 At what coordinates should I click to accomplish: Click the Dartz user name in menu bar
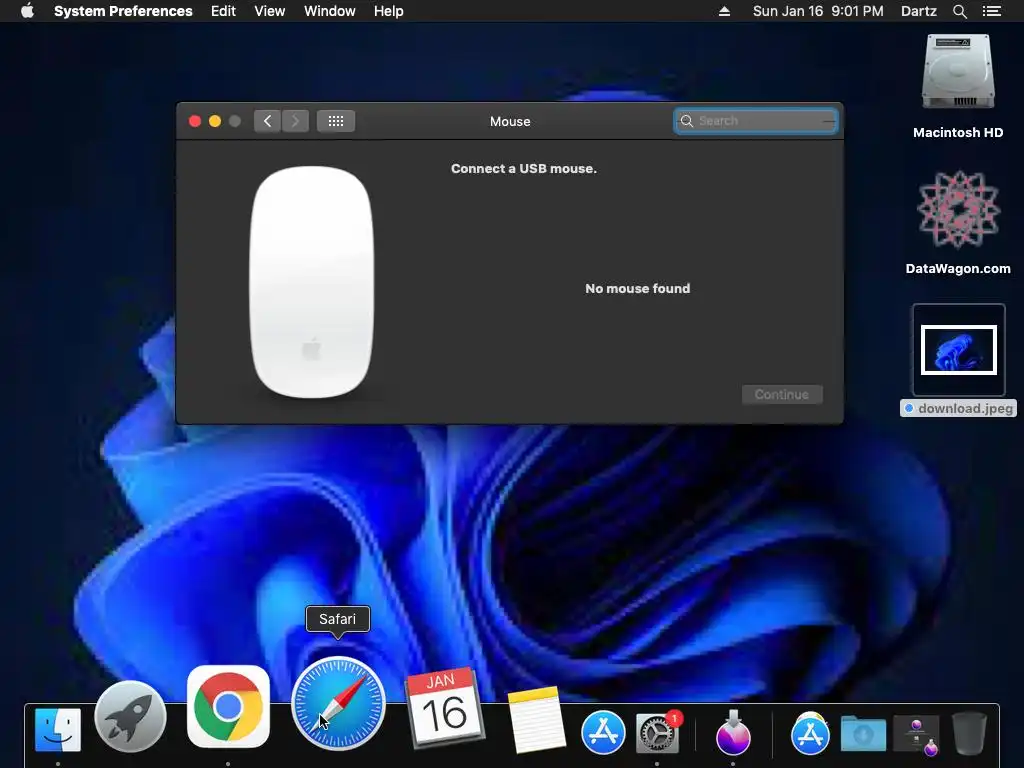tap(918, 11)
